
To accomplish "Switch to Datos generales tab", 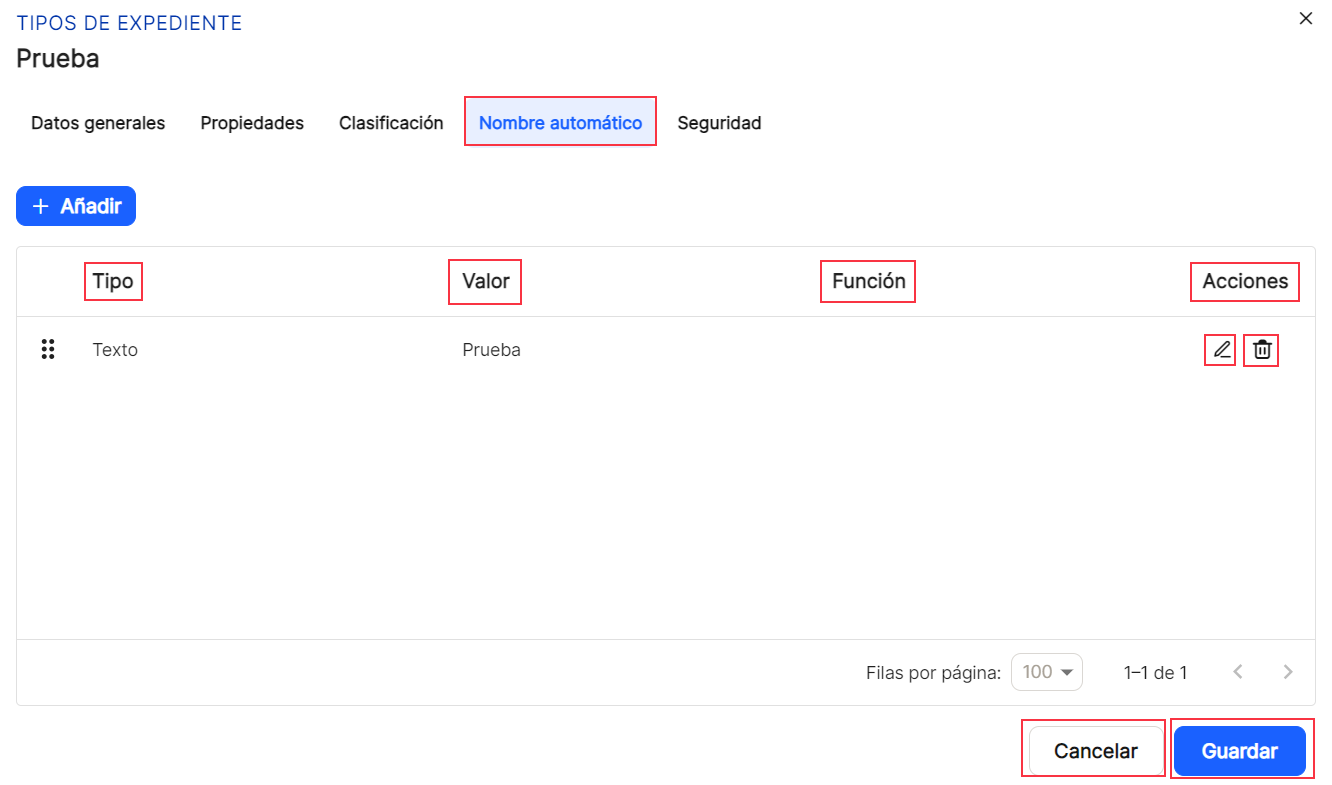I will (98, 123).
